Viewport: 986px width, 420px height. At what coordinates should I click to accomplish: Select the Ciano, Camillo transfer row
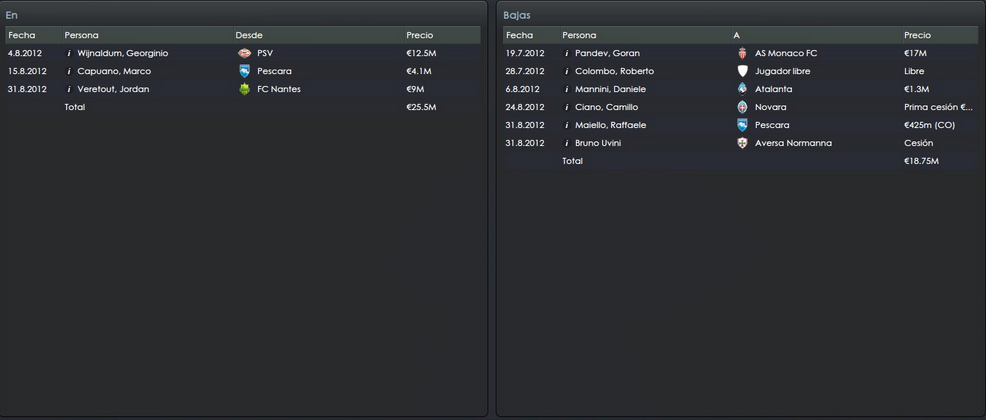[x=740, y=107]
